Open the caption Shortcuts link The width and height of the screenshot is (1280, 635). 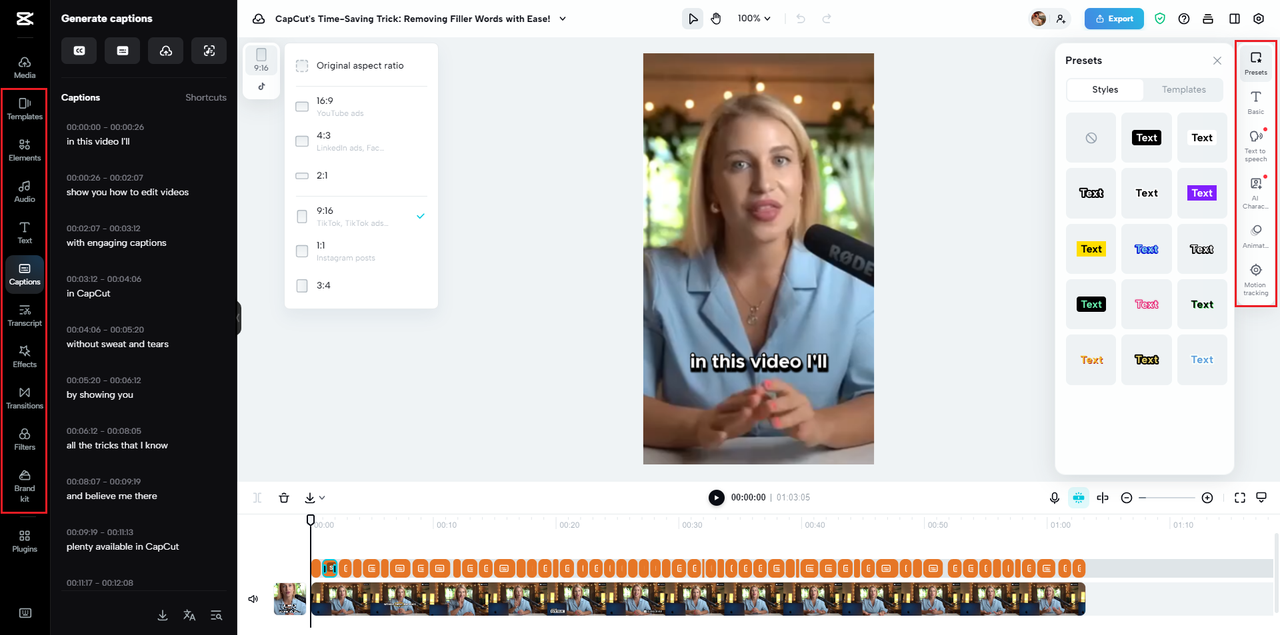[206, 97]
